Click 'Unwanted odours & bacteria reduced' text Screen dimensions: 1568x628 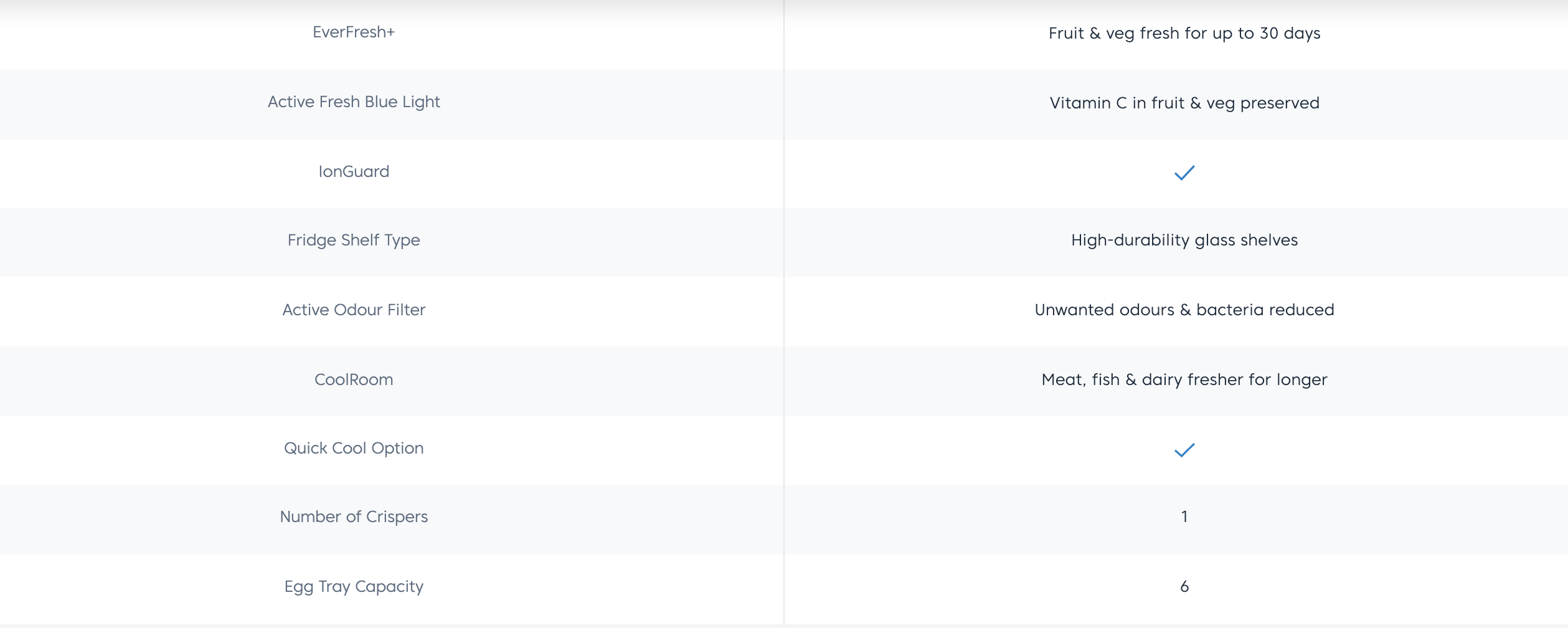click(1184, 310)
